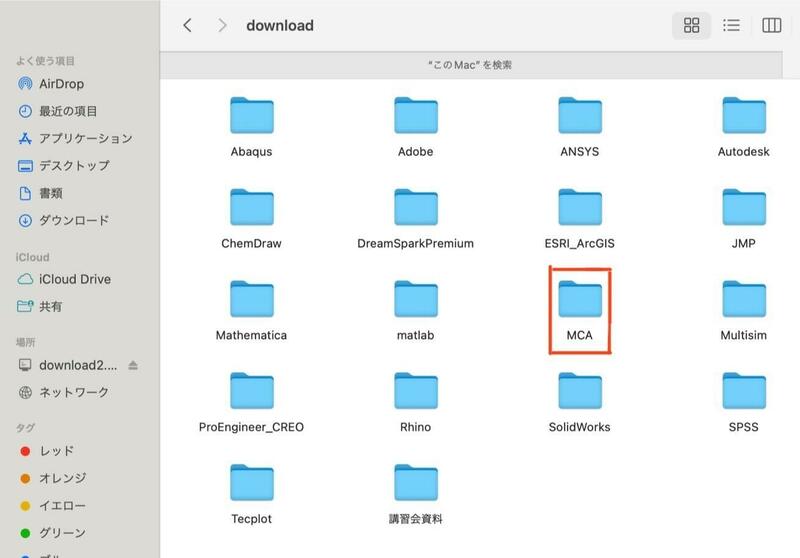
Task: Click the タグ section header
Action: 26,427
